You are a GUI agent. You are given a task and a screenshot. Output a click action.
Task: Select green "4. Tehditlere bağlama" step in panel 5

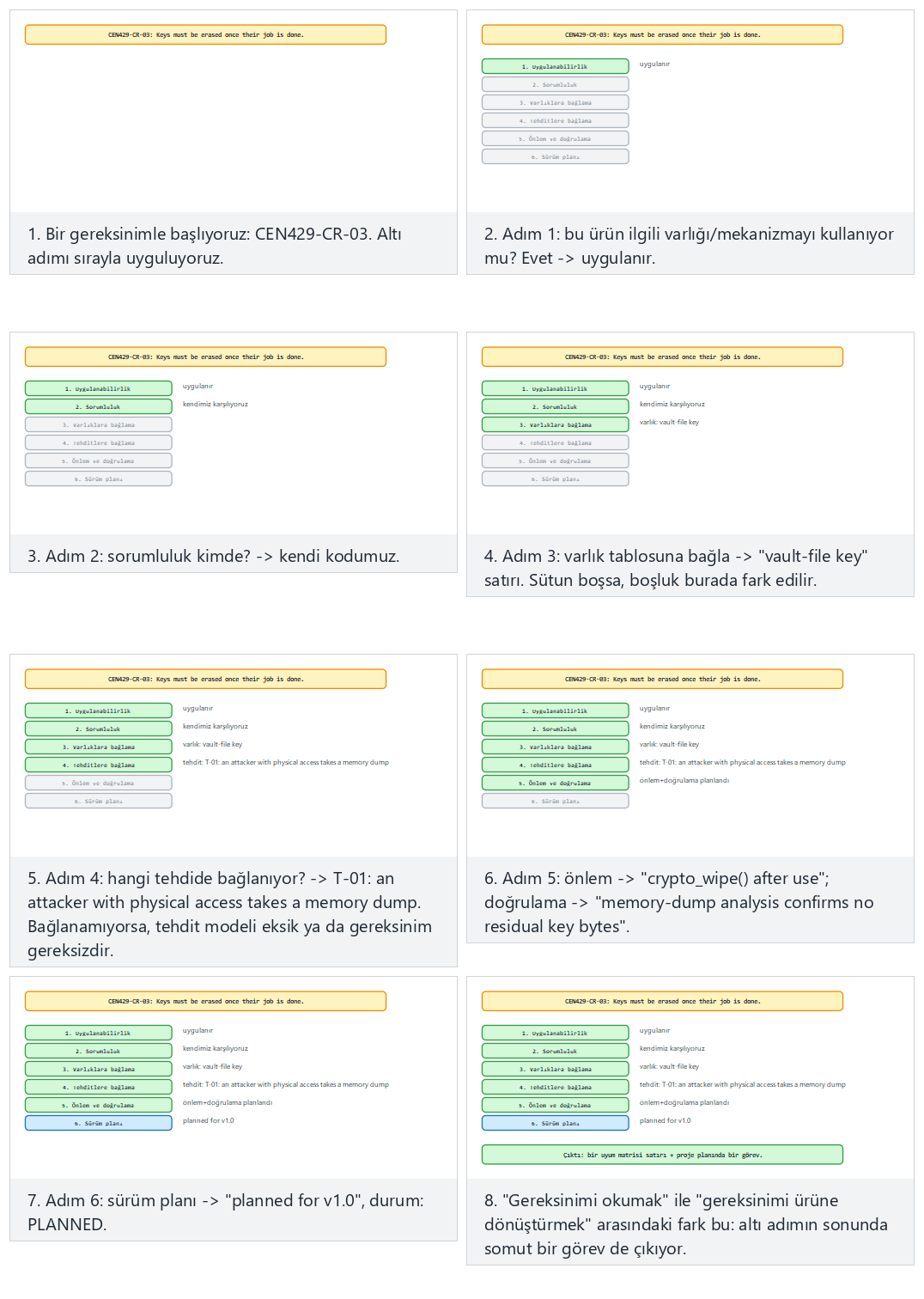tap(98, 765)
